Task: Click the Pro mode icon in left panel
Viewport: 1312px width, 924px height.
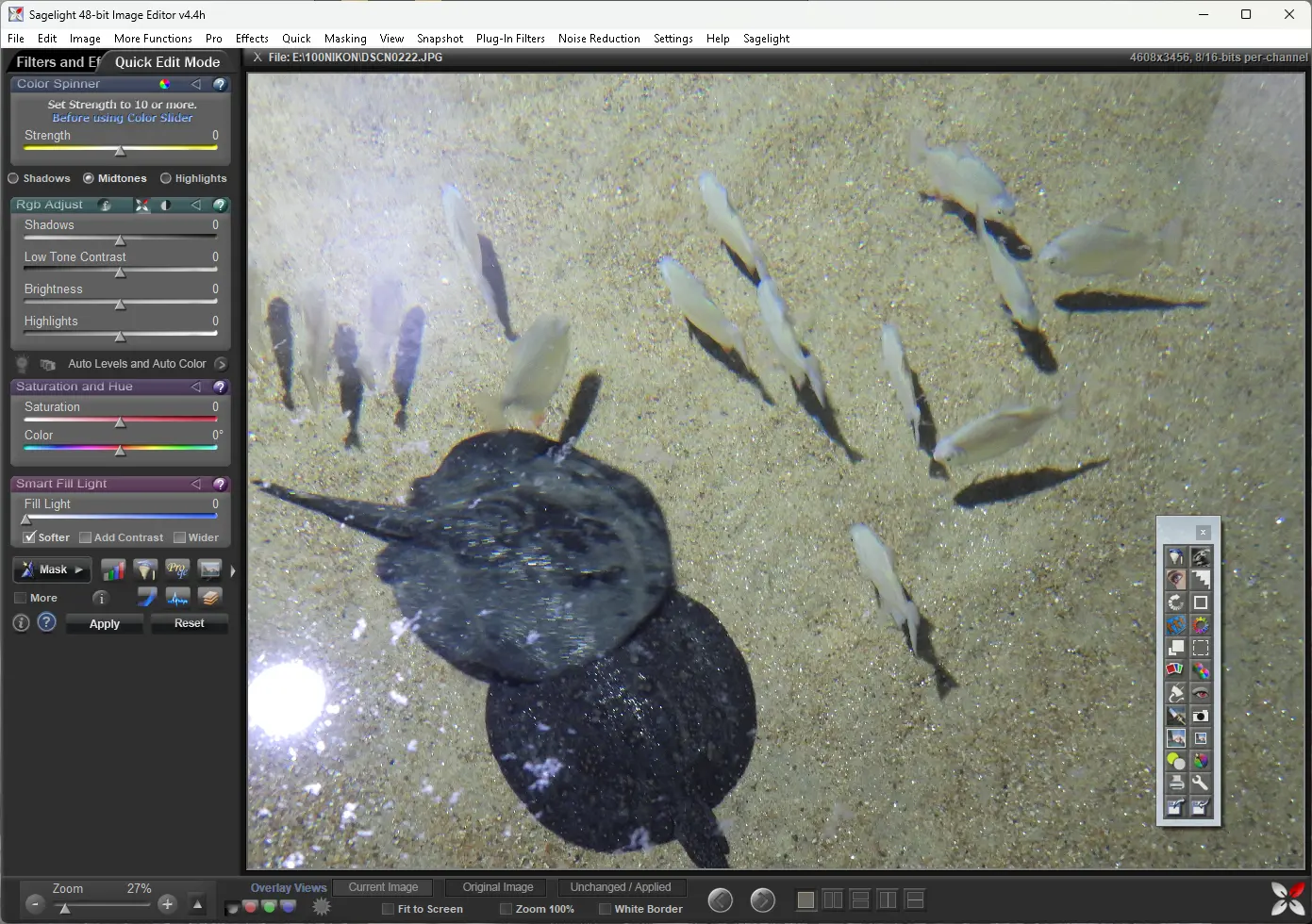Action: (177, 569)
